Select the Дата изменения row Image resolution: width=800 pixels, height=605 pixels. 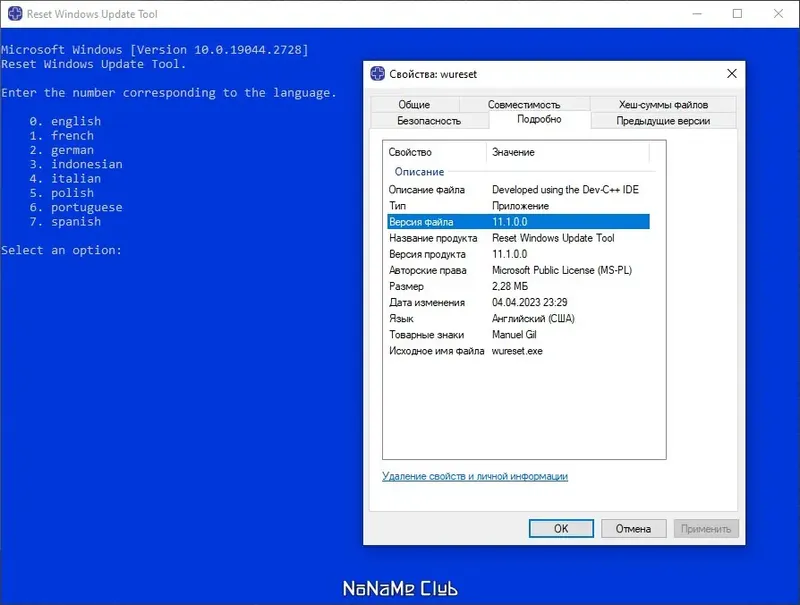click(x=518, y=302)
